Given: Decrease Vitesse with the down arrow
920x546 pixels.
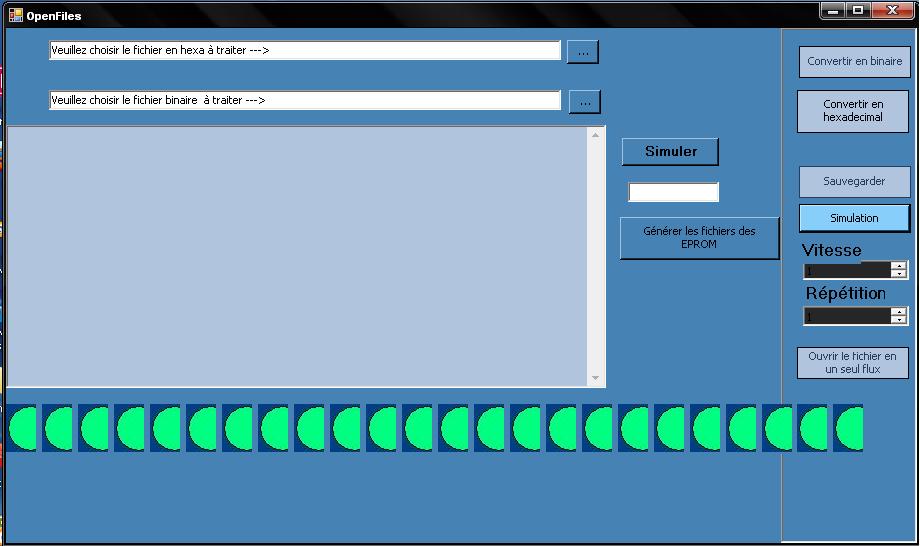Looking at the screenshot, I should (899, 274).
